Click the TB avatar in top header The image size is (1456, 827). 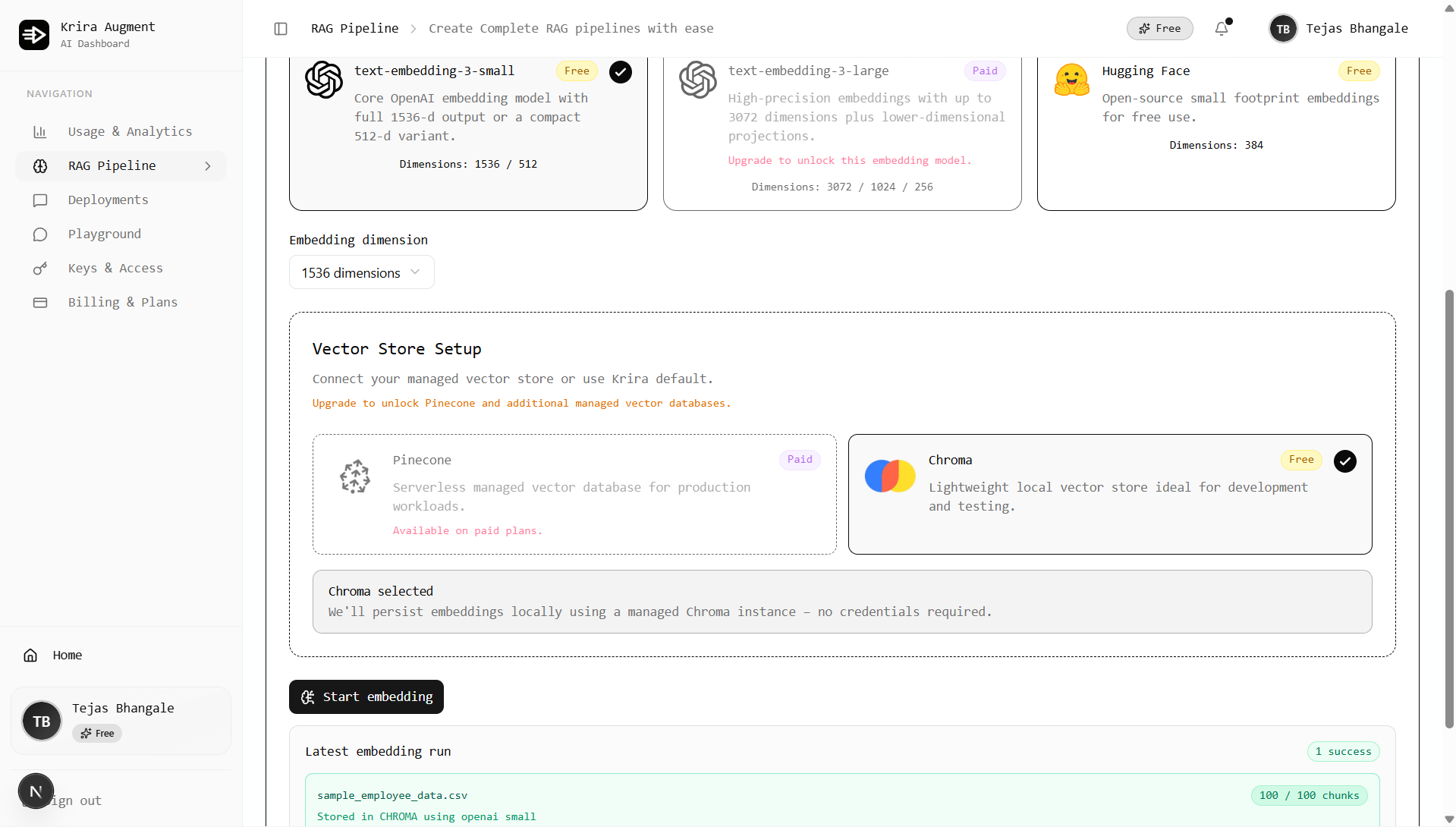1283,29
